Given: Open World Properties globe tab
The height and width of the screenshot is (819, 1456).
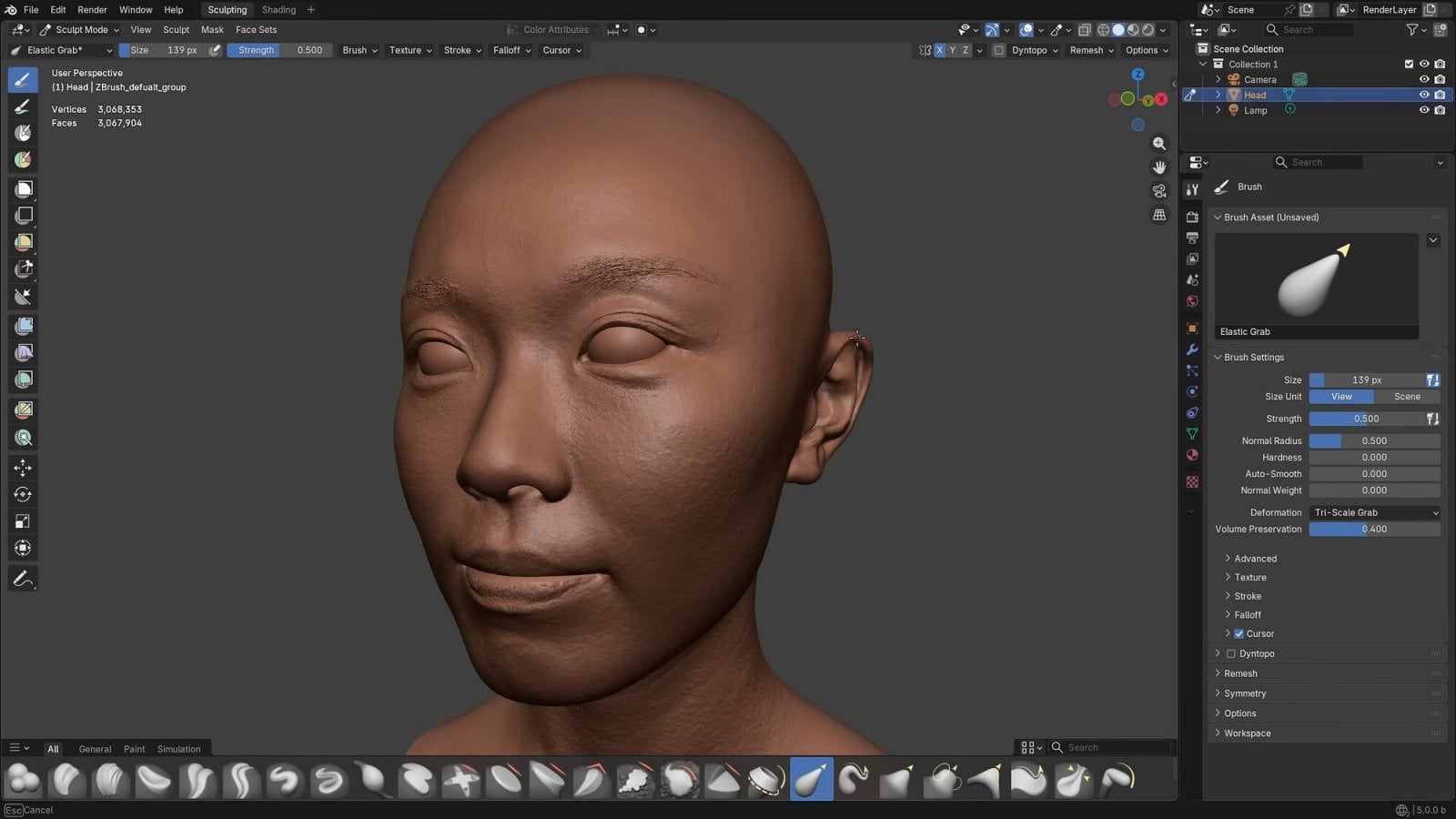Looking at the screenshot, I should (x=1192, y=301).
